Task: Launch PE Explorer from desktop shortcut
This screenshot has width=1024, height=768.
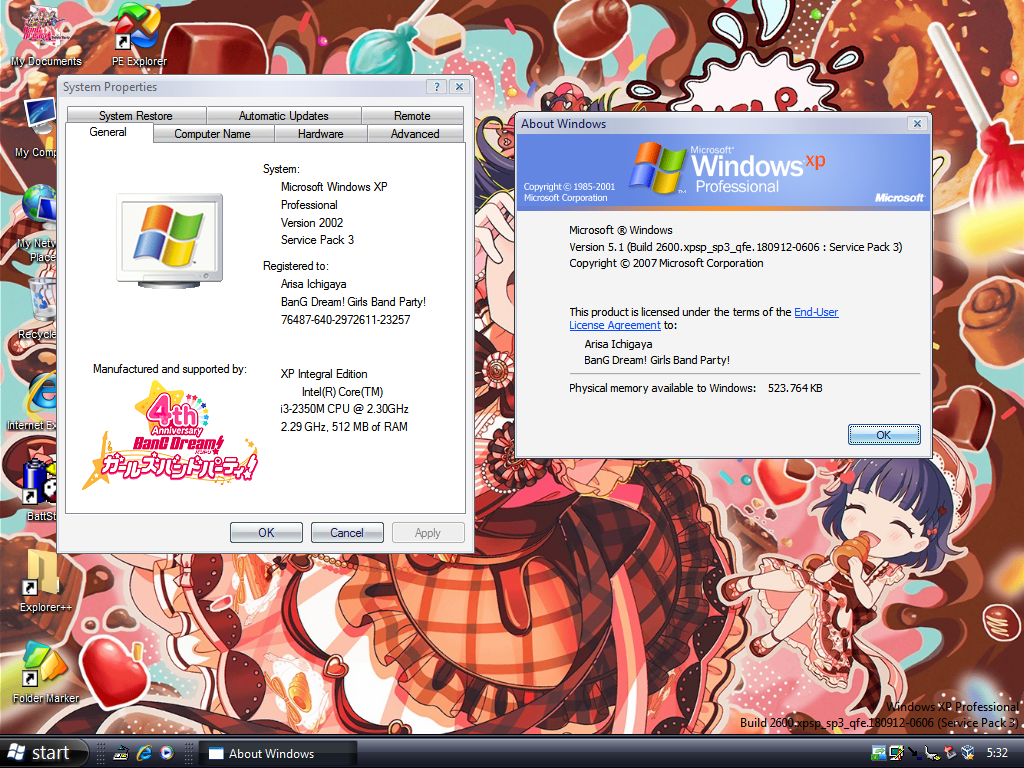Action: [x=138, y=33]
